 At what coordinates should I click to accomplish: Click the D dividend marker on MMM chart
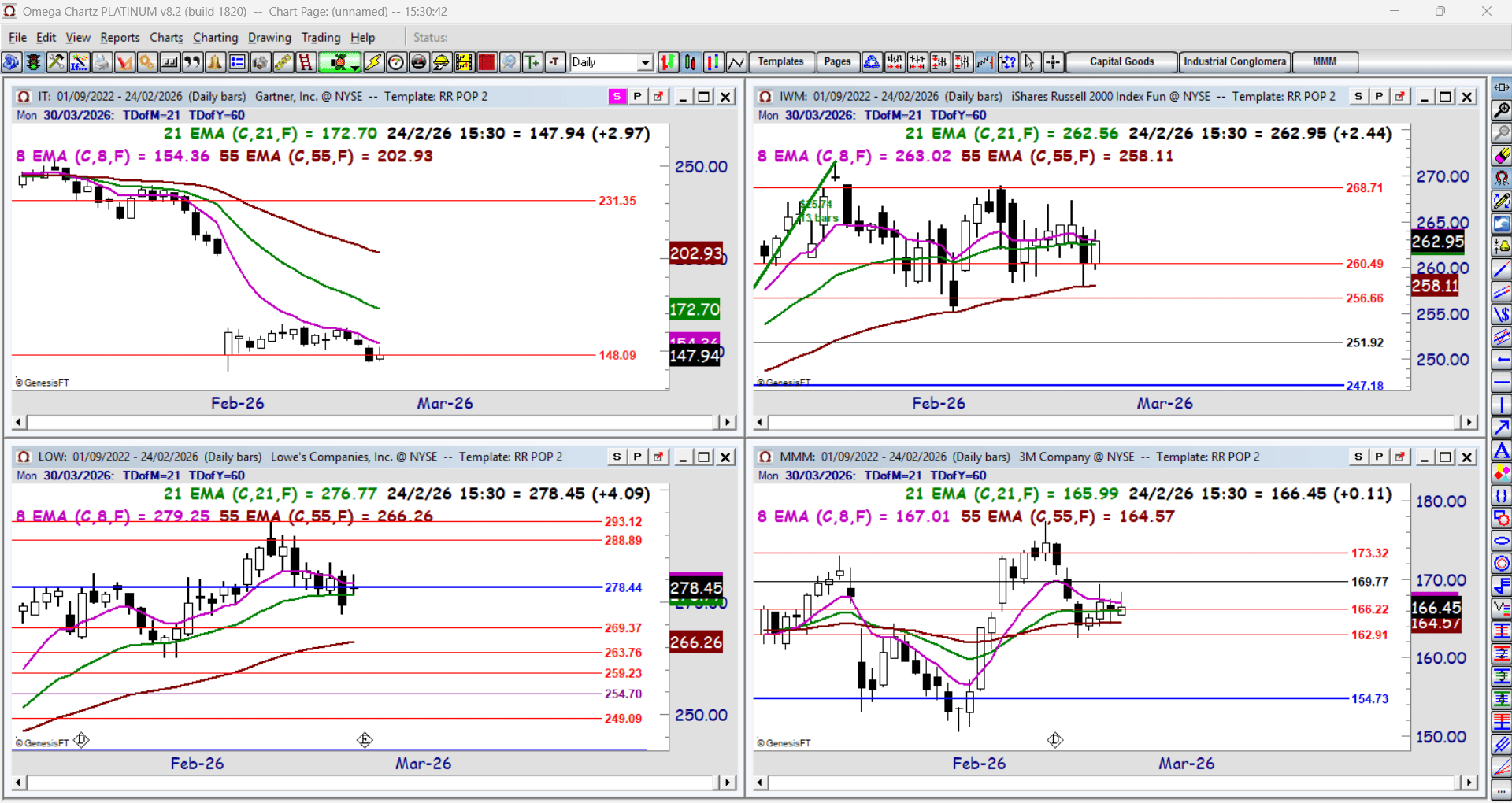(x=1055, y=740)
